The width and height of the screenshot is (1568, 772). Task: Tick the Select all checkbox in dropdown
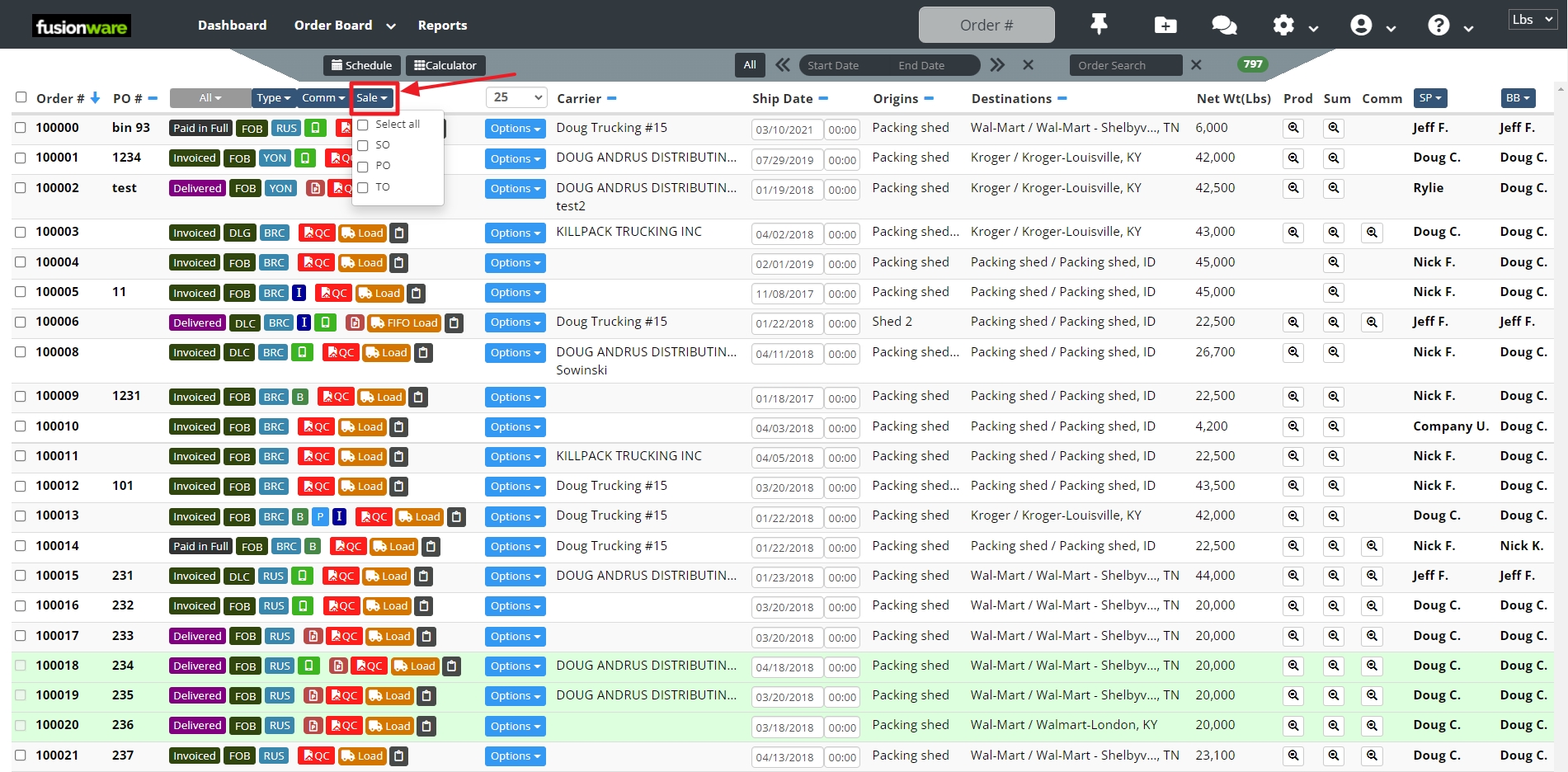363,125
